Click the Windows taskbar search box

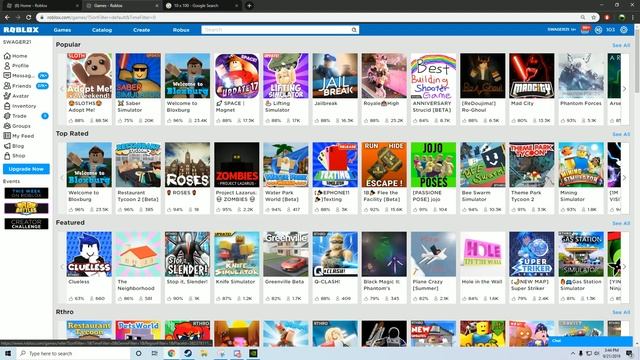tap(73, 353)
